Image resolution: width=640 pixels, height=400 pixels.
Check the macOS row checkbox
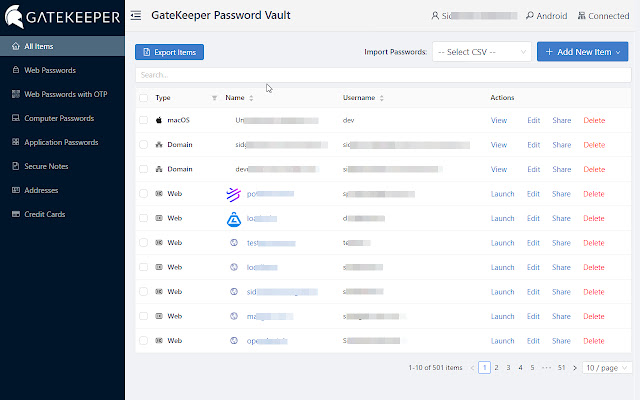click(144, 120)
